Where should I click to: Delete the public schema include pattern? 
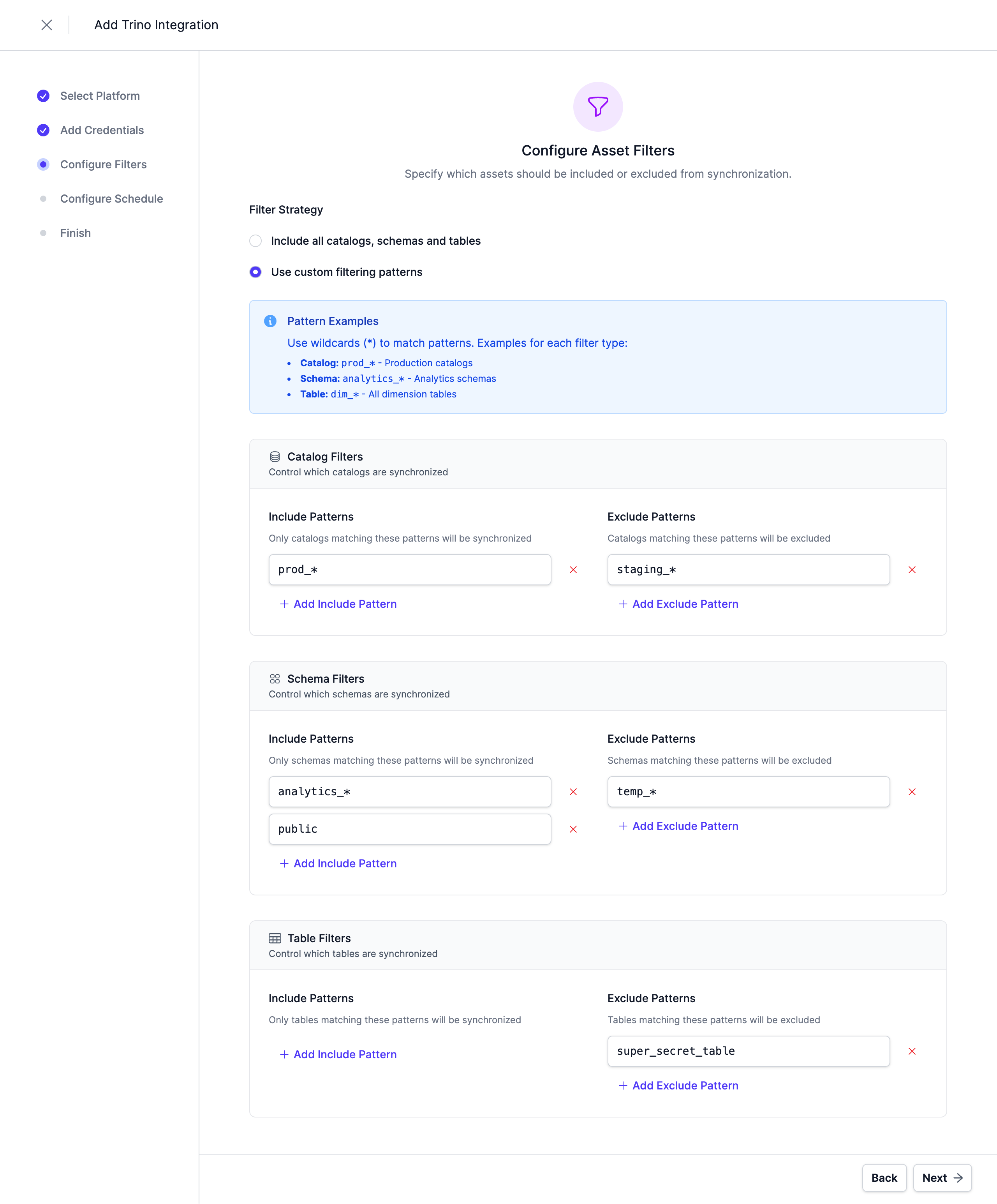click(x=573, y=829)
